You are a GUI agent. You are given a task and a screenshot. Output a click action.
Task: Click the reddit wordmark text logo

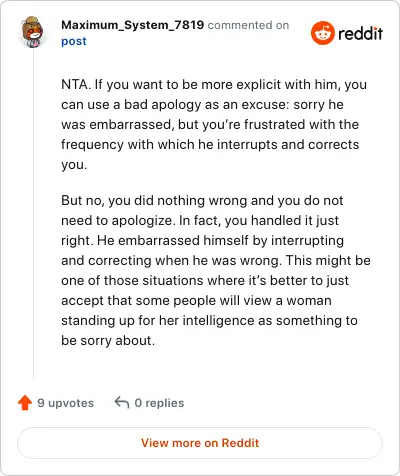click(360, 34)
